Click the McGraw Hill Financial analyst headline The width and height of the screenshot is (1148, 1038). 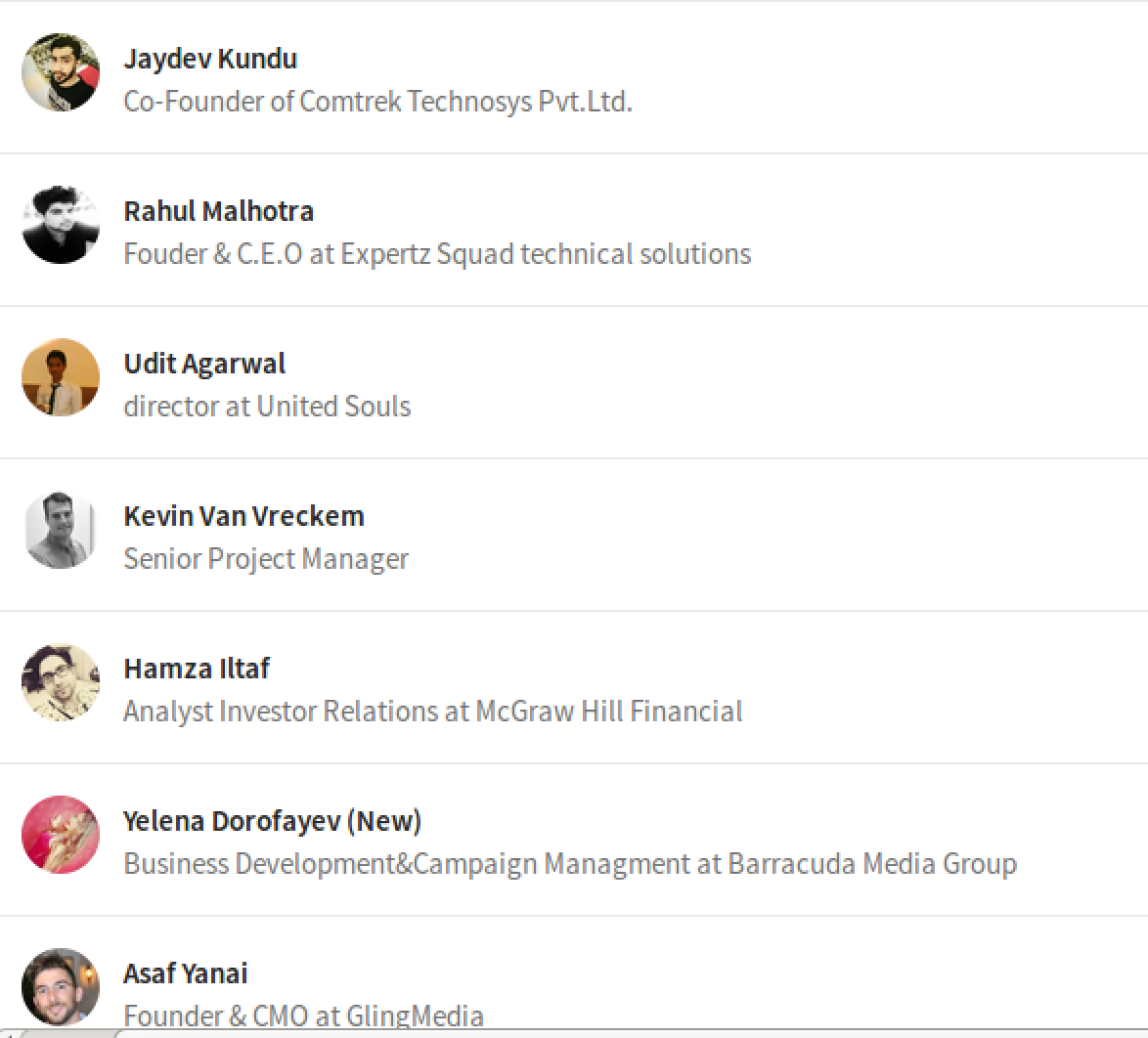point(432,712)
